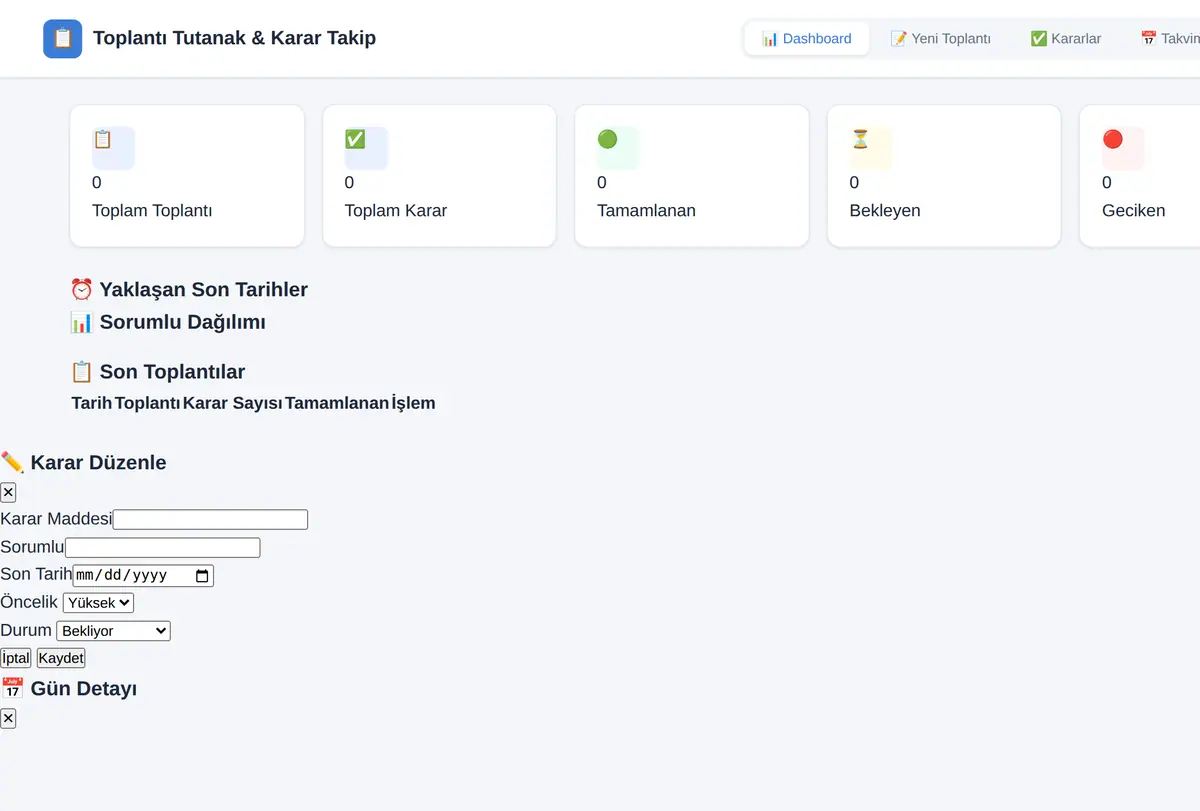Click the Toplantı column header
This screenshot has width=1200, height=811.
(147, 404)
